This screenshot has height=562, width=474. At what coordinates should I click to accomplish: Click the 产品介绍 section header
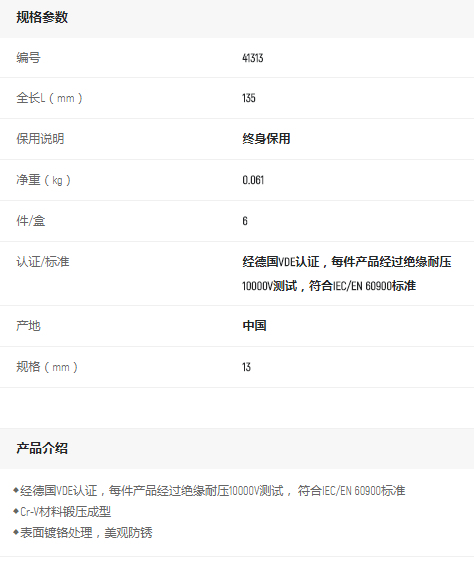point(42,448)
